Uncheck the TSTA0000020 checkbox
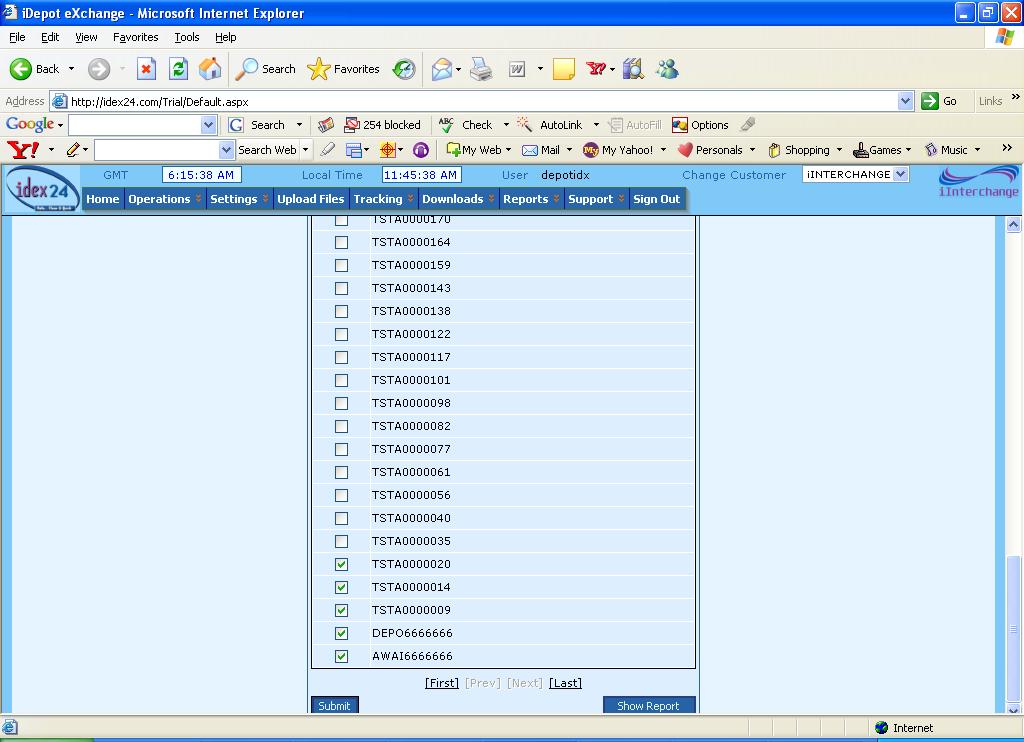 [x=341, y=565]
